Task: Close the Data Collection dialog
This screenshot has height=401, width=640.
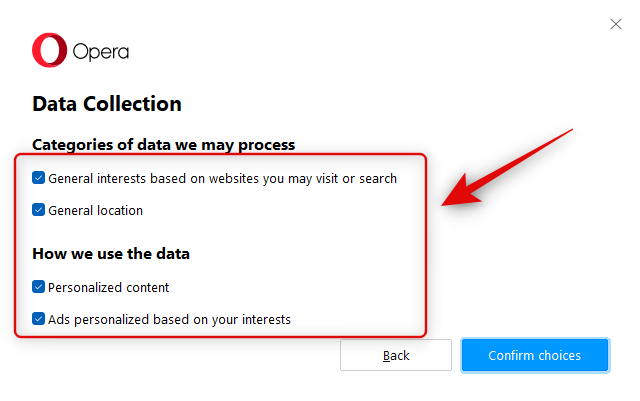Action: tap(616, 24)
